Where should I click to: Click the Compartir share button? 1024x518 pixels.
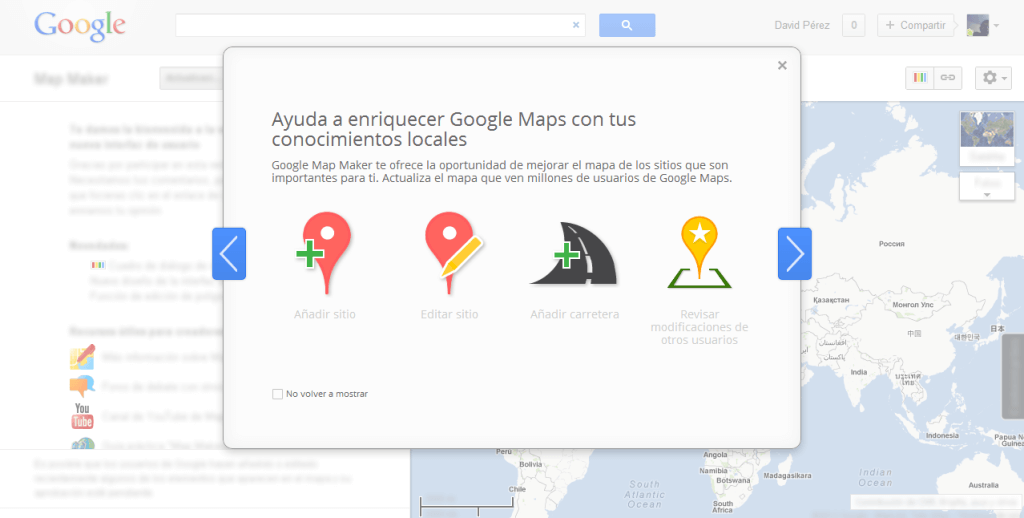[916, 25]
